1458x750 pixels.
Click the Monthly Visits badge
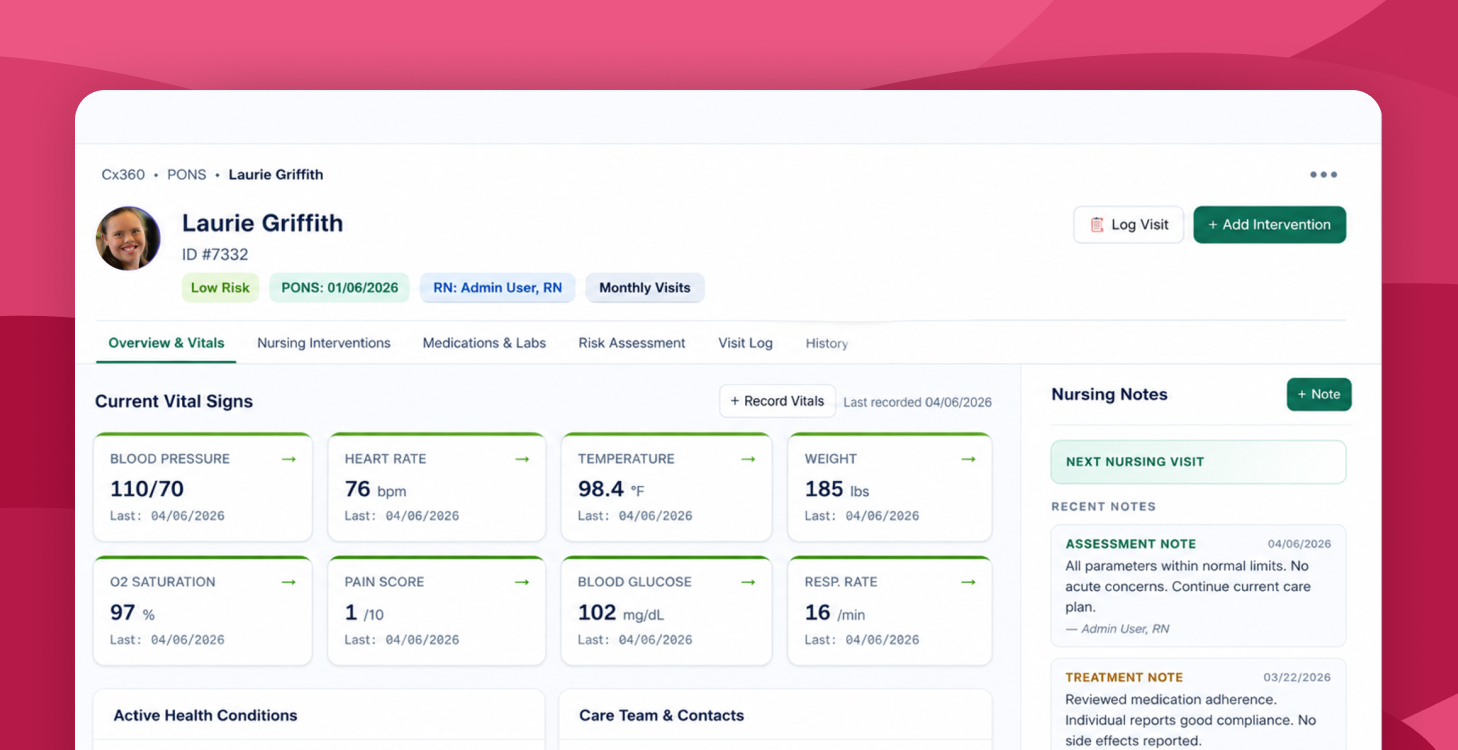pyautogui.click(x=645, y=288)
